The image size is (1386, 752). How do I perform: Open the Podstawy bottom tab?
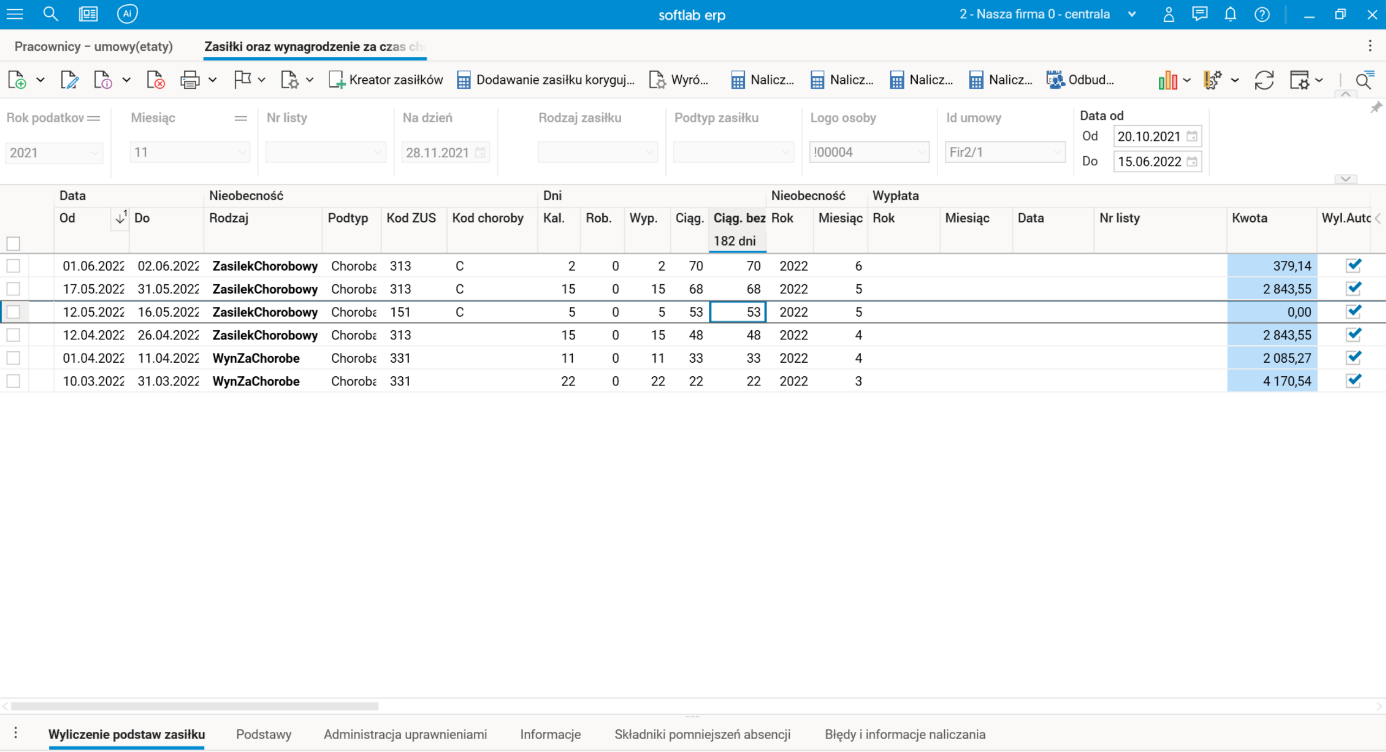264,734
